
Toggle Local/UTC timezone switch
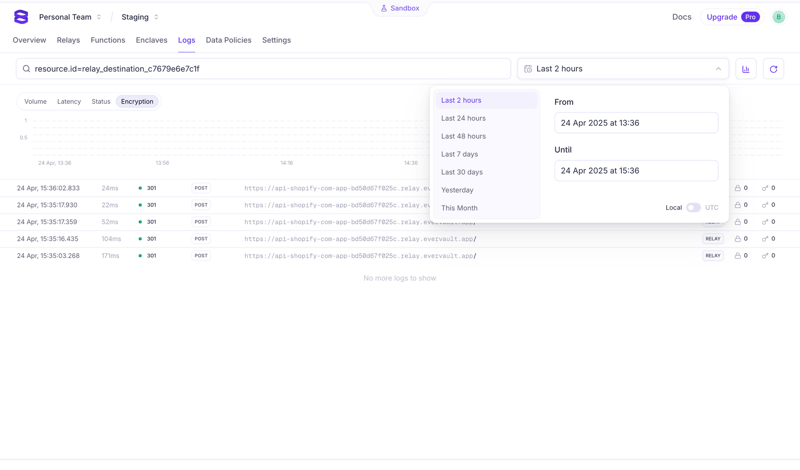pos(693,208)
